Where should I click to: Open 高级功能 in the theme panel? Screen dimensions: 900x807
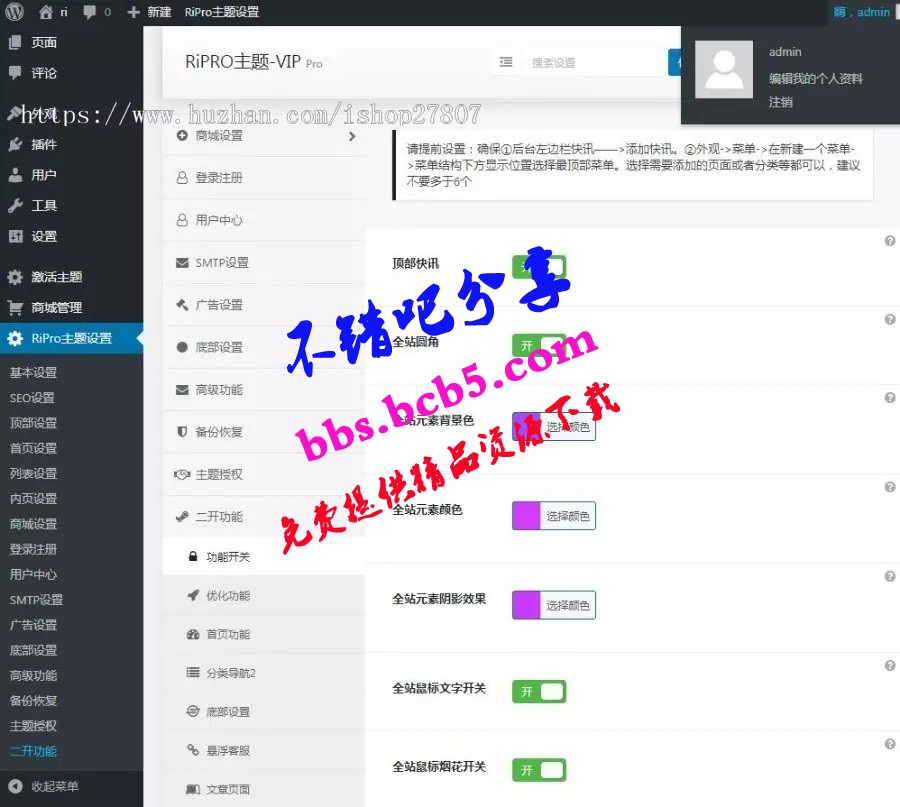(x=263, y=390)
